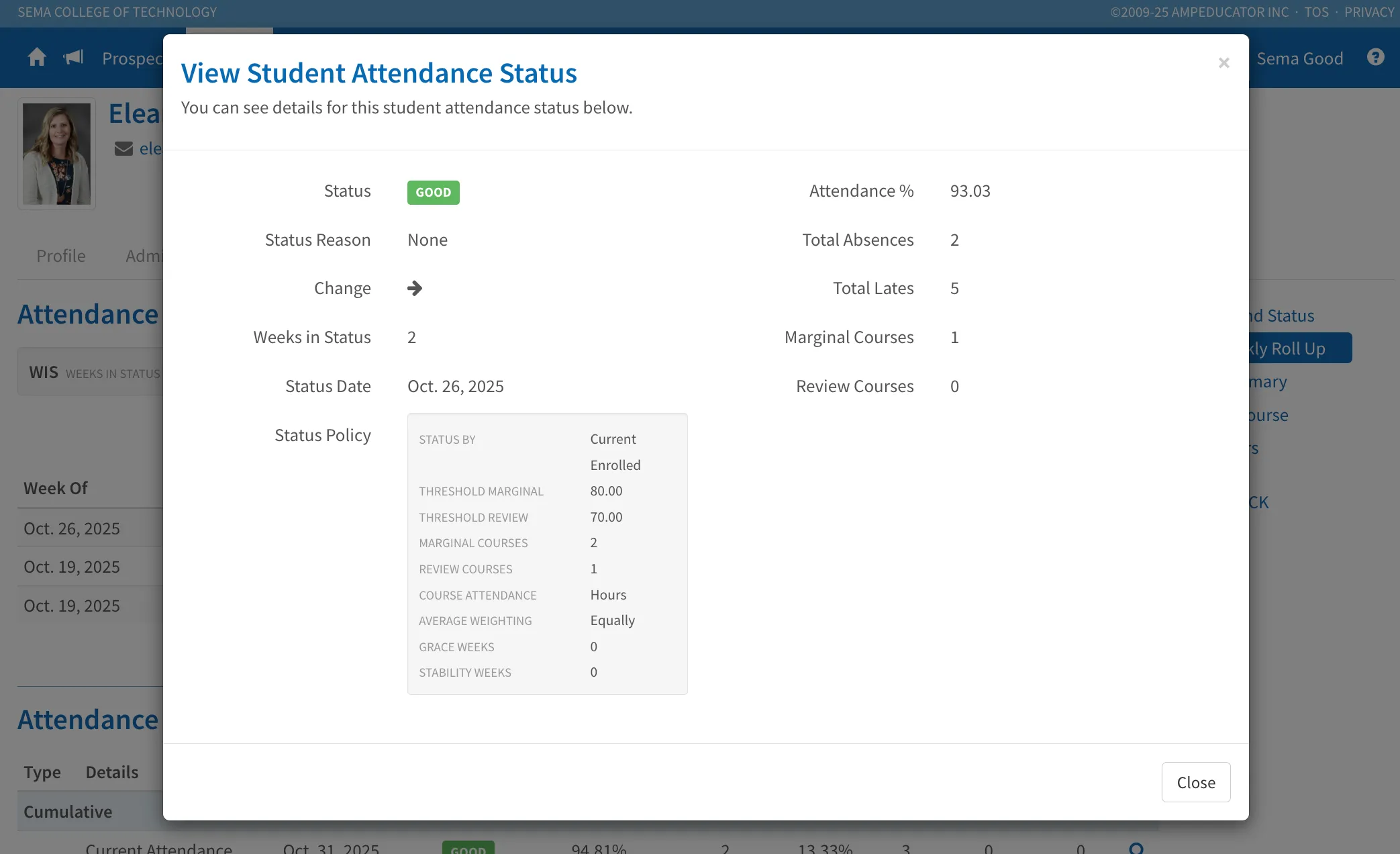Viewport: 1400px width, 854px height.
Task: Click Total Lates value 5
Action: (954, 289)
